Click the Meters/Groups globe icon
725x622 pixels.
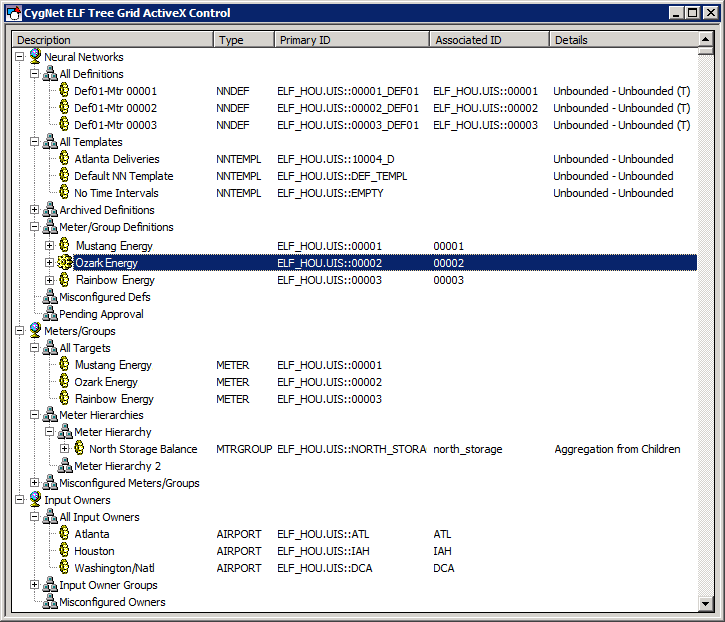pos(35,331)
